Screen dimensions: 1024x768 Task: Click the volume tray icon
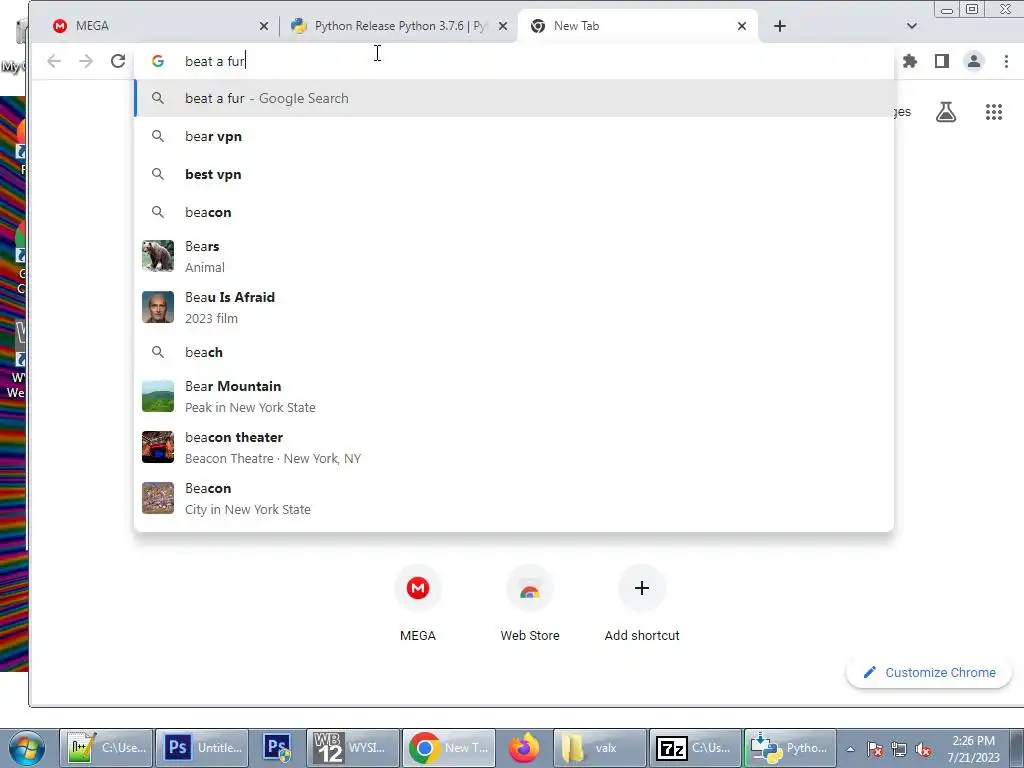923,750
